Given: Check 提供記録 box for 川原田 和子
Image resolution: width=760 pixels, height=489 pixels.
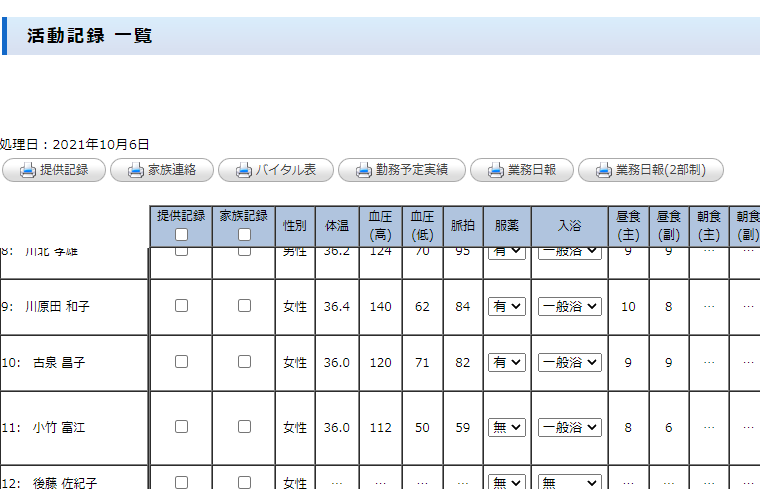Looking at the screenshot, I should tap(181, 306).
